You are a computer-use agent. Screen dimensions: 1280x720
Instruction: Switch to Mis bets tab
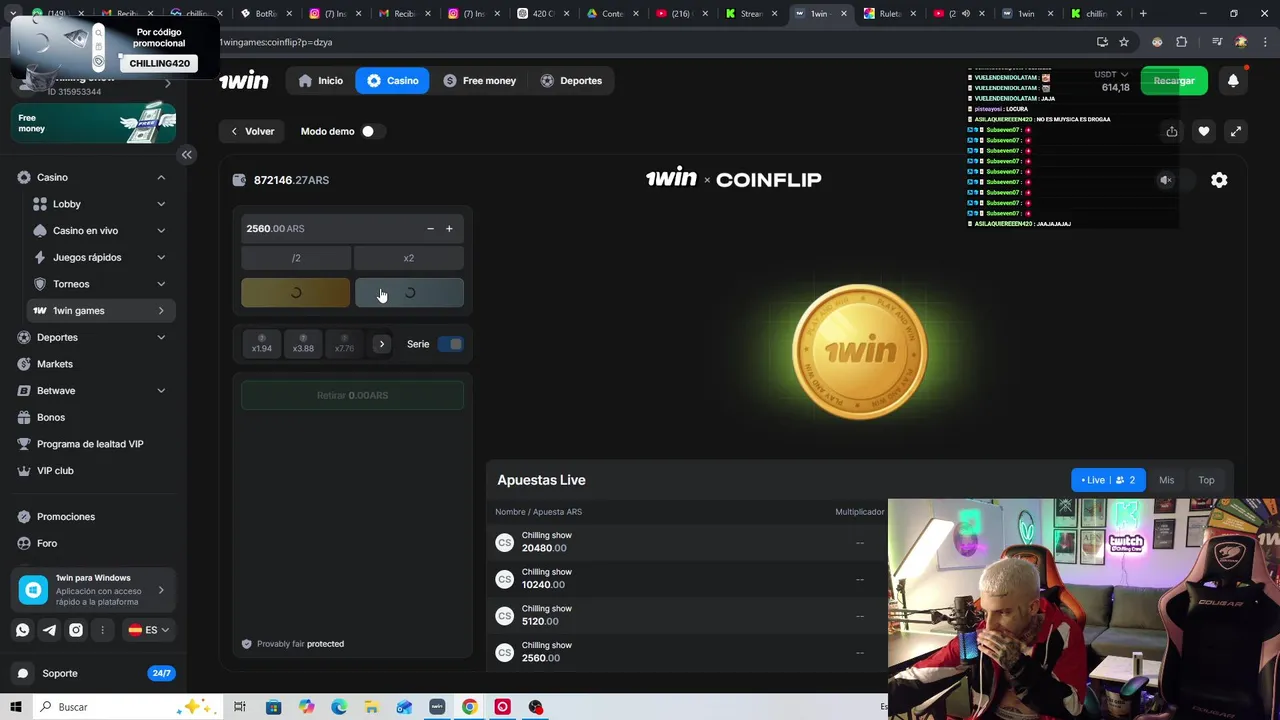1166,480
